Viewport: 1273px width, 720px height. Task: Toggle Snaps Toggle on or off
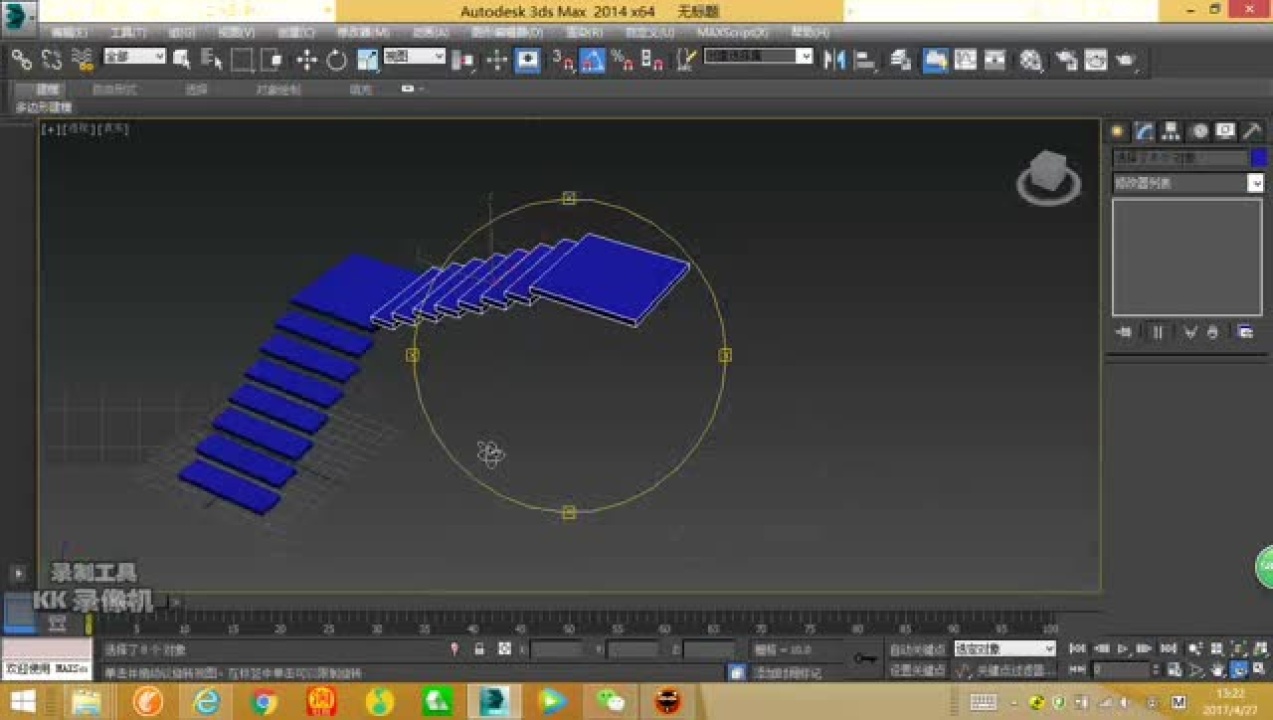tap(564, 58)
